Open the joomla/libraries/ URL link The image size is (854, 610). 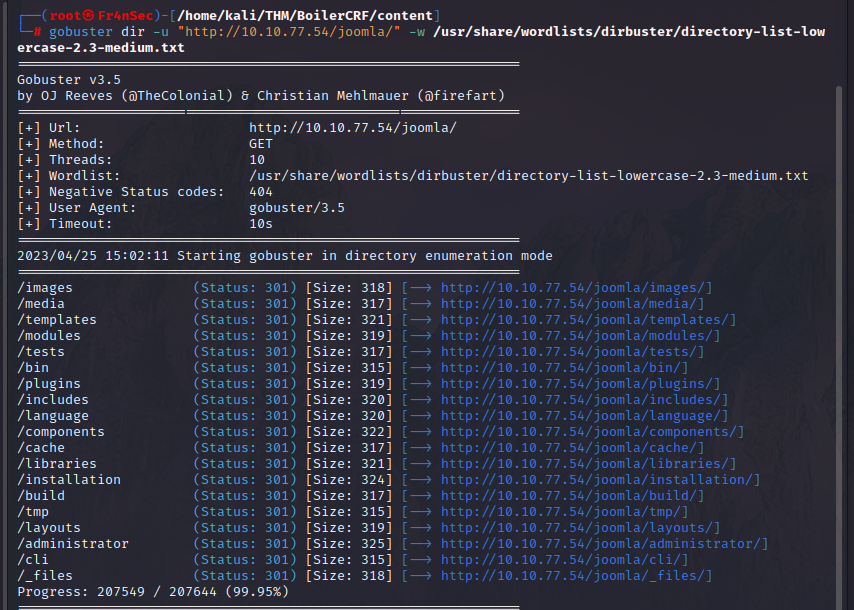[x=578, y=463]
